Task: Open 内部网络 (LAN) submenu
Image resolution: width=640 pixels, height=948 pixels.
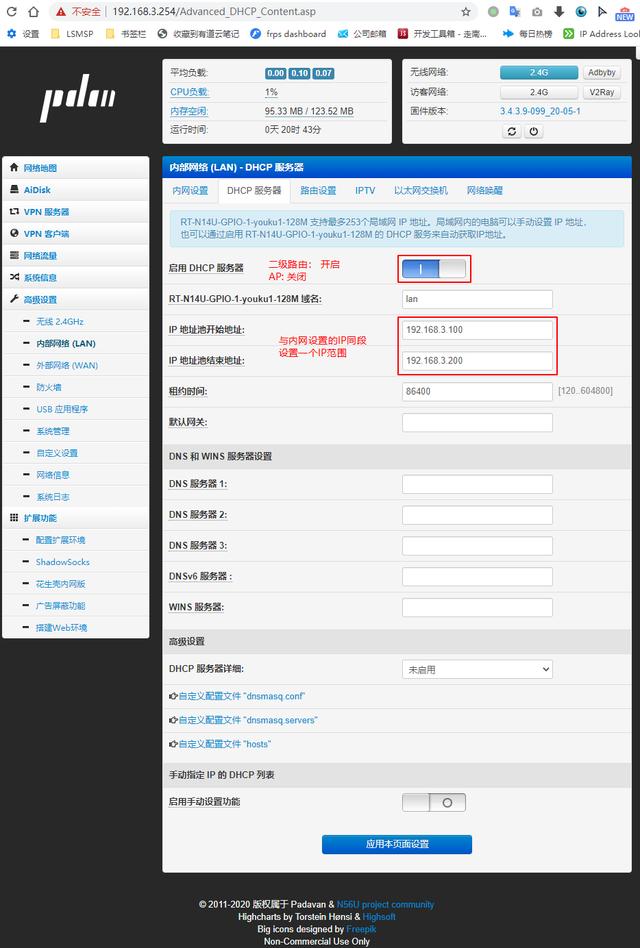Action: [66, 343]
